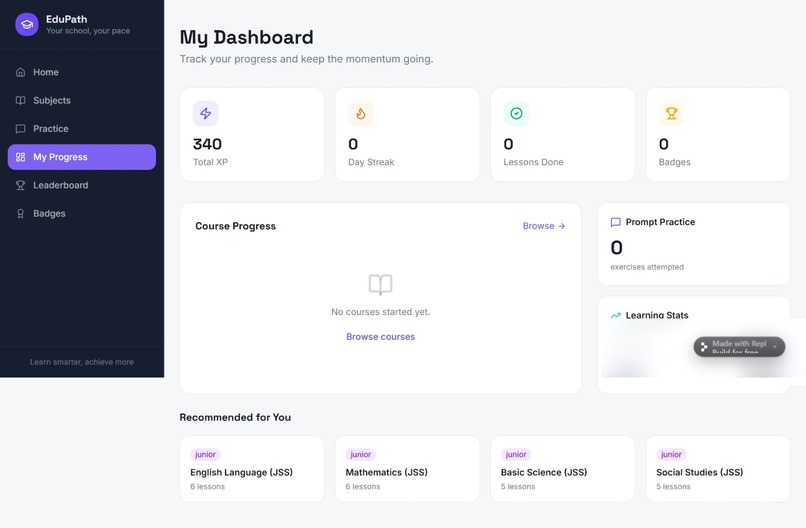Click the Made with Repl badge

point(739,347)
